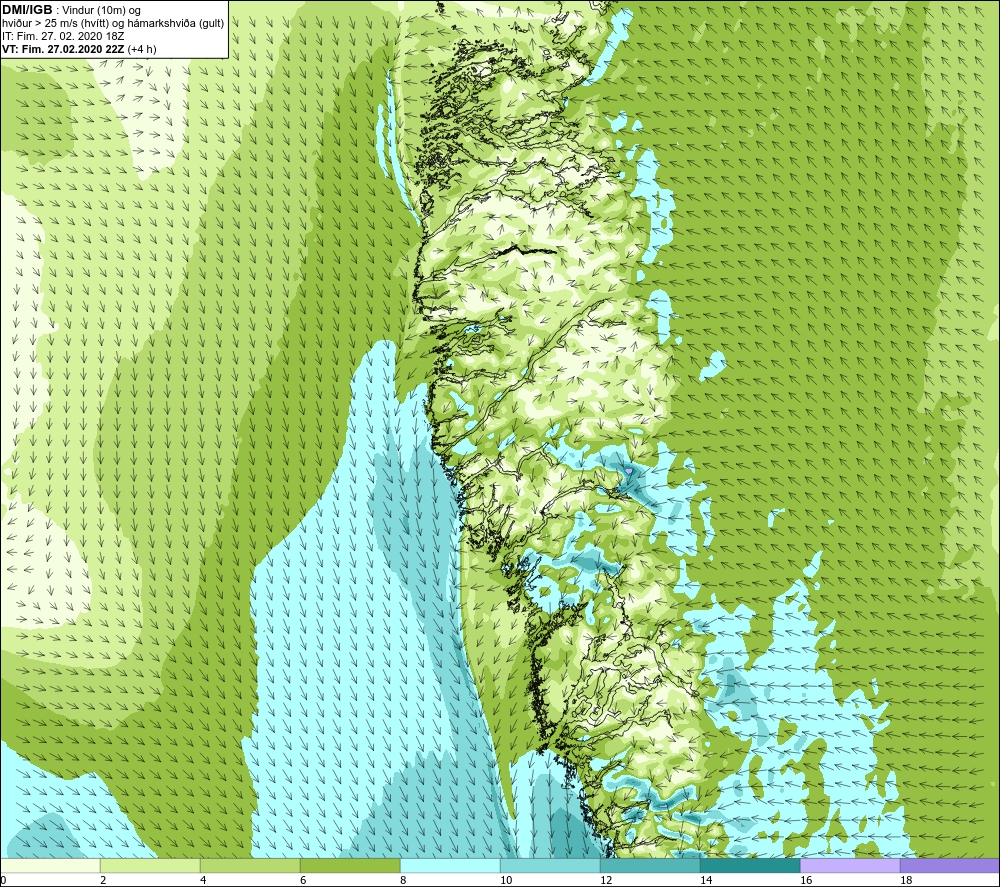Click the legend scale label 6
The width and height of the screenshot is (1000, 887).
tap(303, 881)
